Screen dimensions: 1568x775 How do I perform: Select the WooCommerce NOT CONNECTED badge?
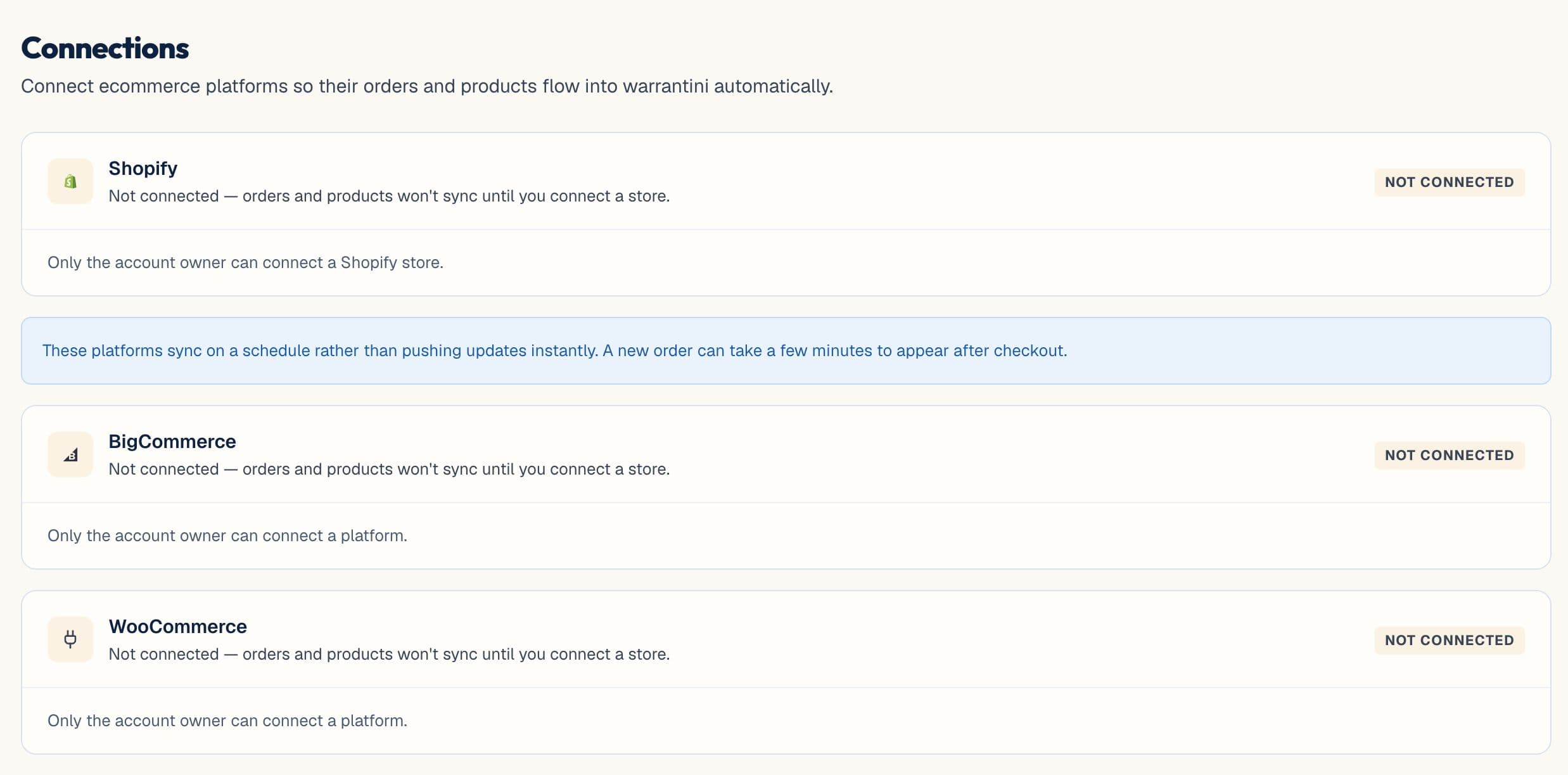pos(1449,640)
